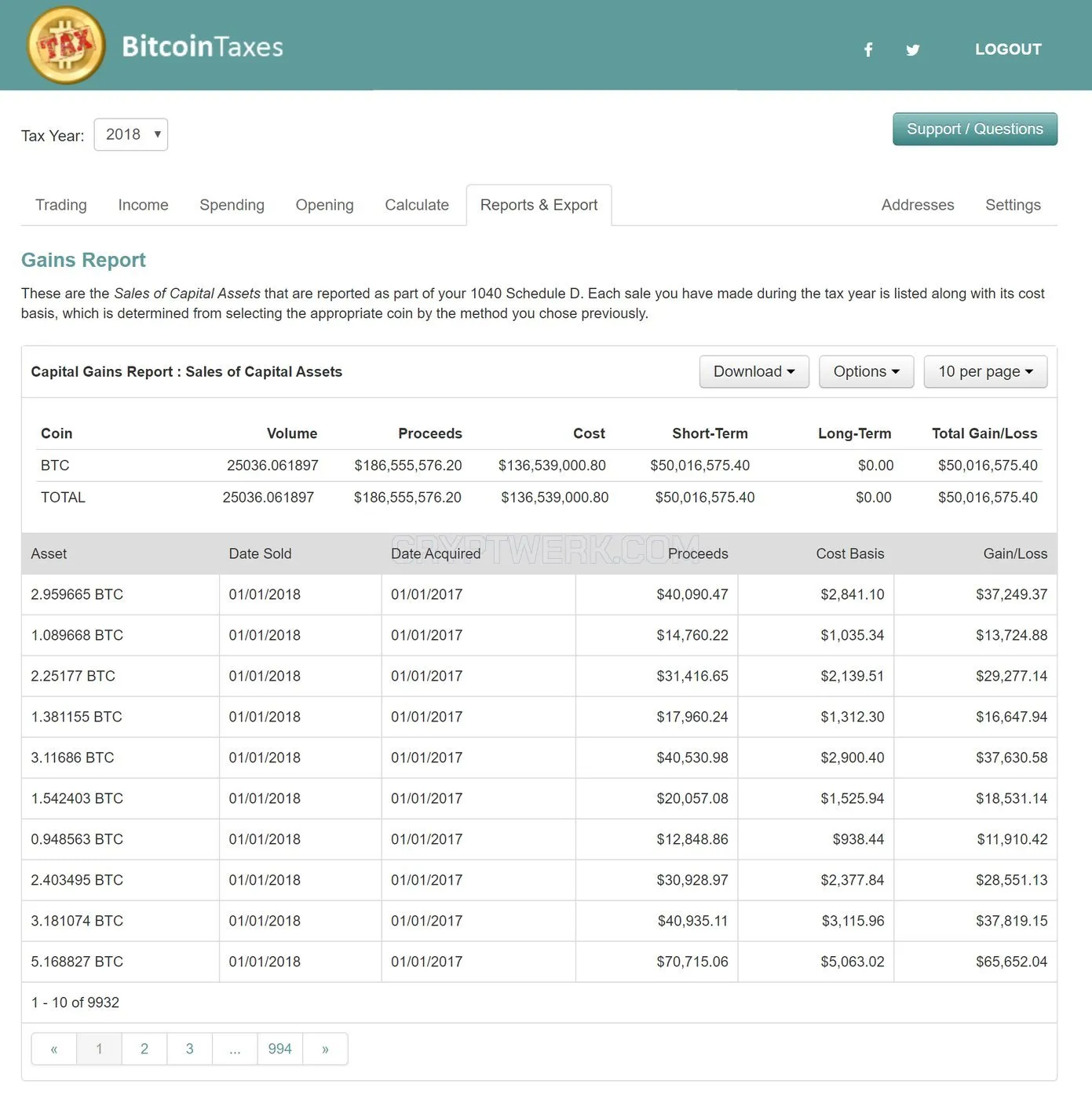This screenshot has height=1099, width=1092.
Task: Click the Short-Term summary column header
Action: click(710, 433)
